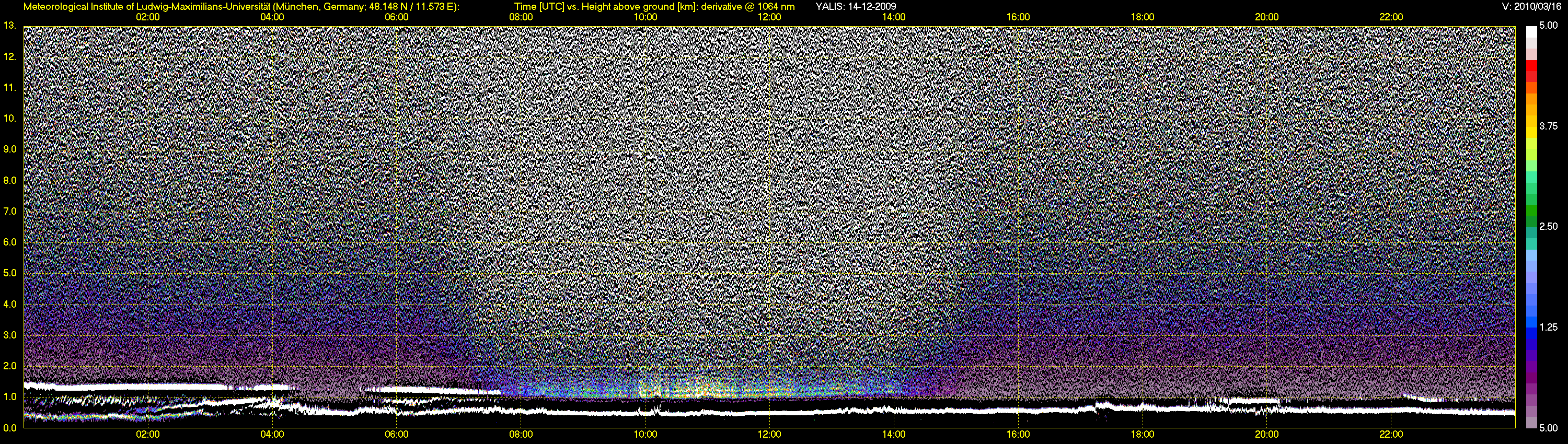Click the '3.0' height axis label

[x=10, y=335]
